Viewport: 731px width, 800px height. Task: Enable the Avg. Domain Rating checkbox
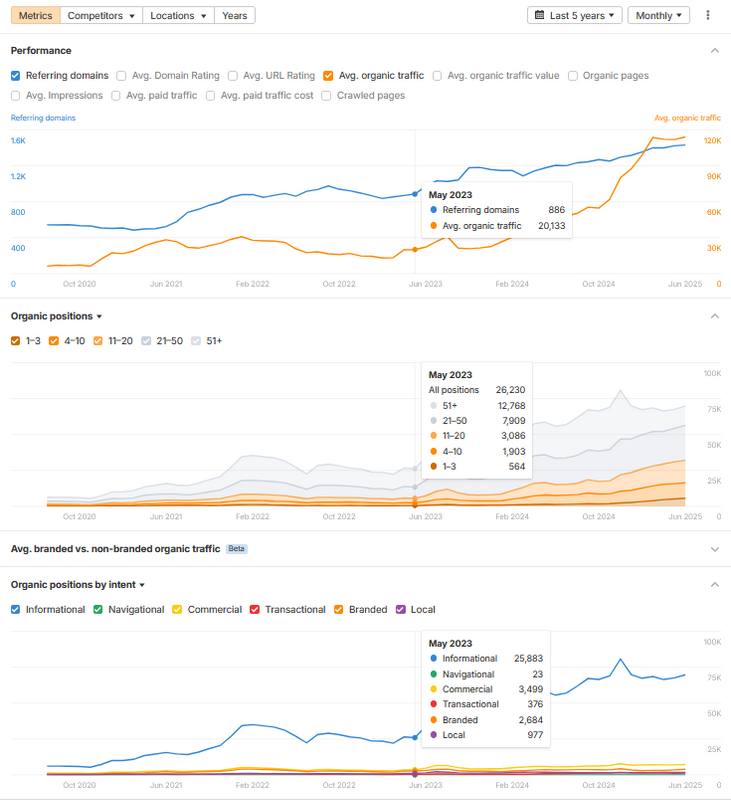tap(121, 75)
